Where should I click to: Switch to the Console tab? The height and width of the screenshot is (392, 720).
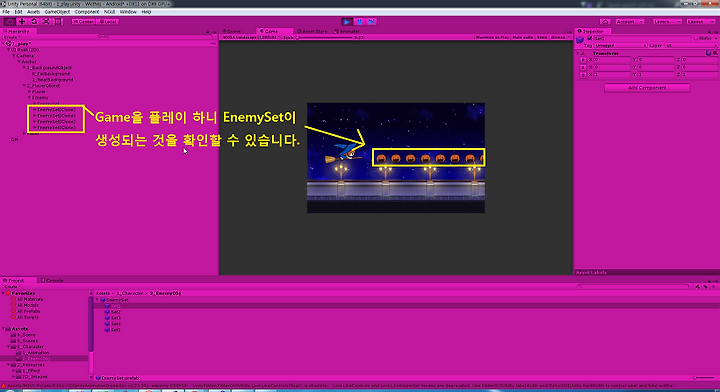tap(52, 280)
